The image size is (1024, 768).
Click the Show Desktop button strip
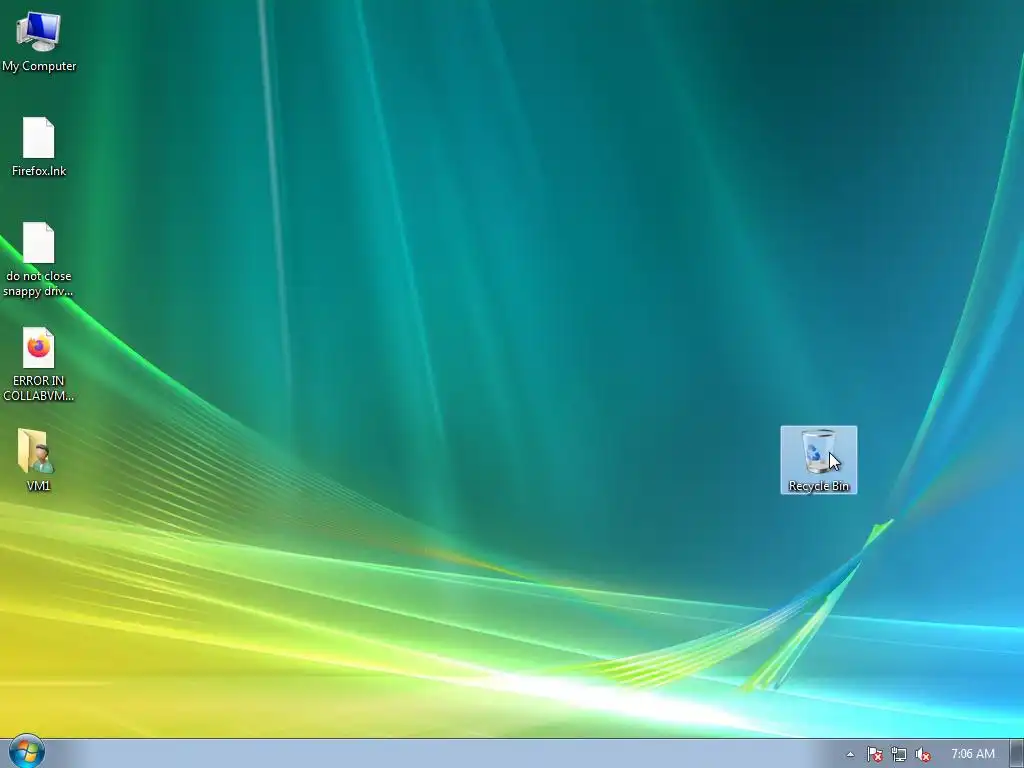point(1017,754)
